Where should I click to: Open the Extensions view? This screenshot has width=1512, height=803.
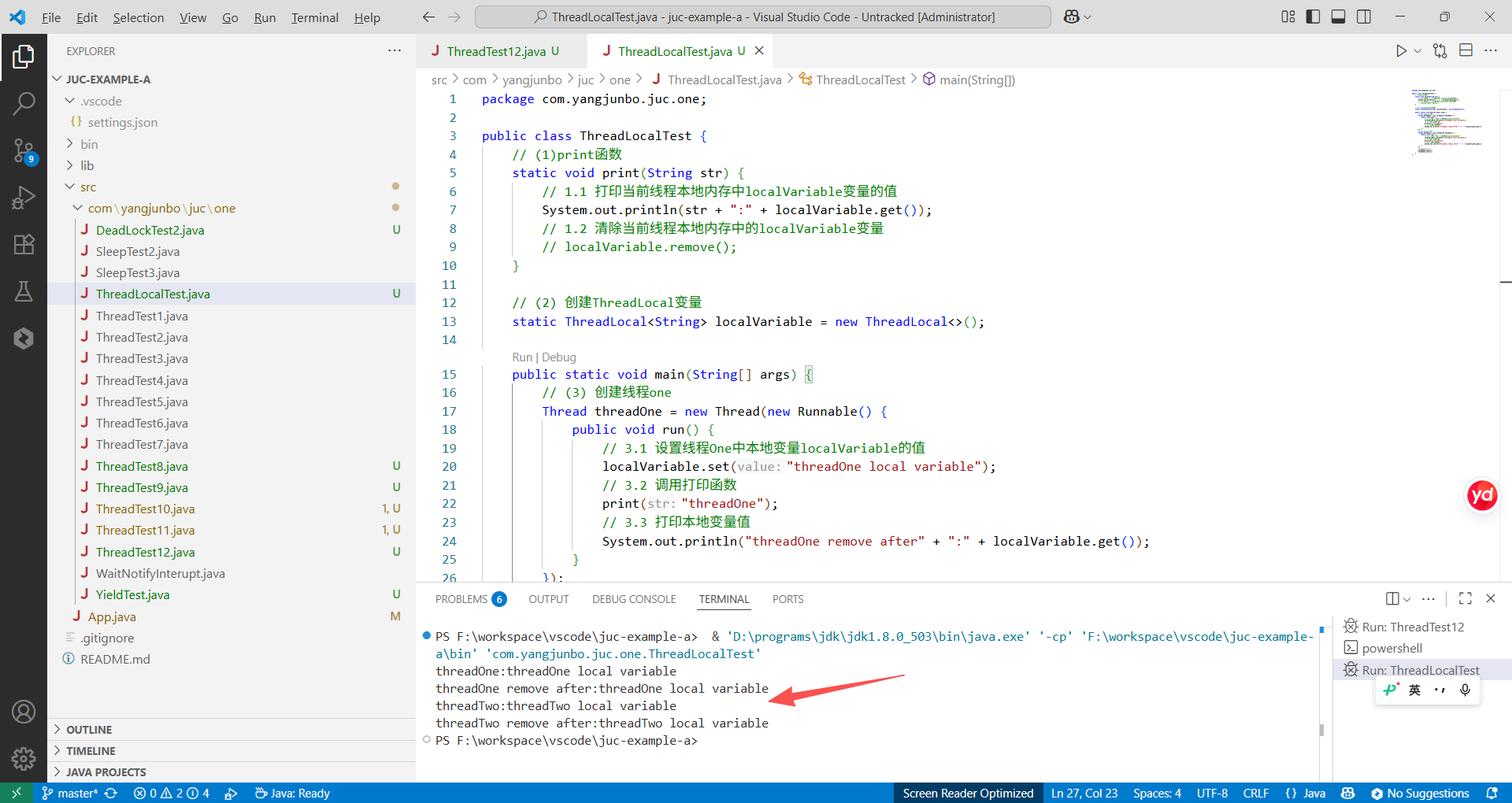[24, 244]
